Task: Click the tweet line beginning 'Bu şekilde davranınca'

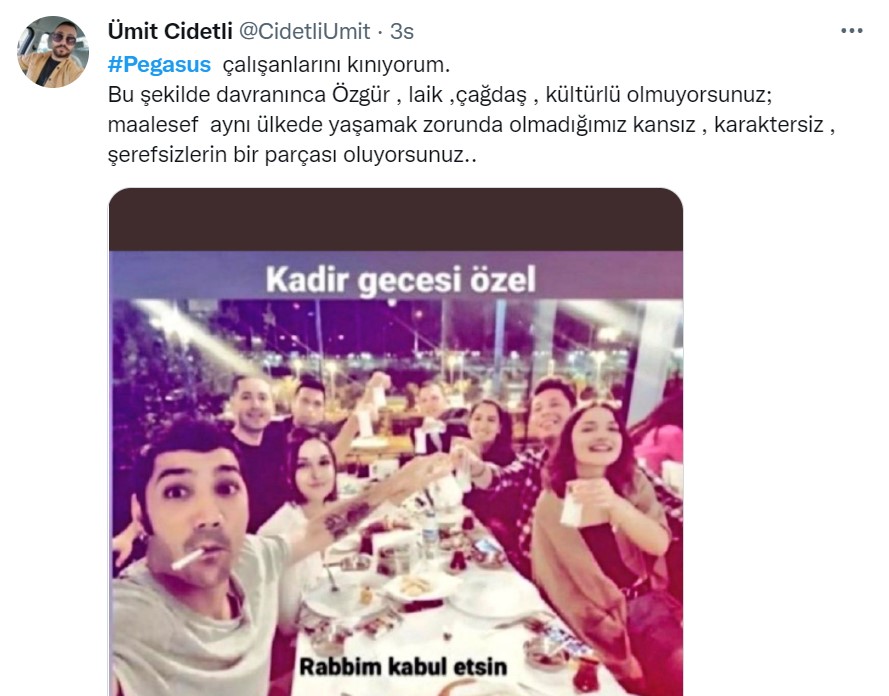Action: point(440,95)
